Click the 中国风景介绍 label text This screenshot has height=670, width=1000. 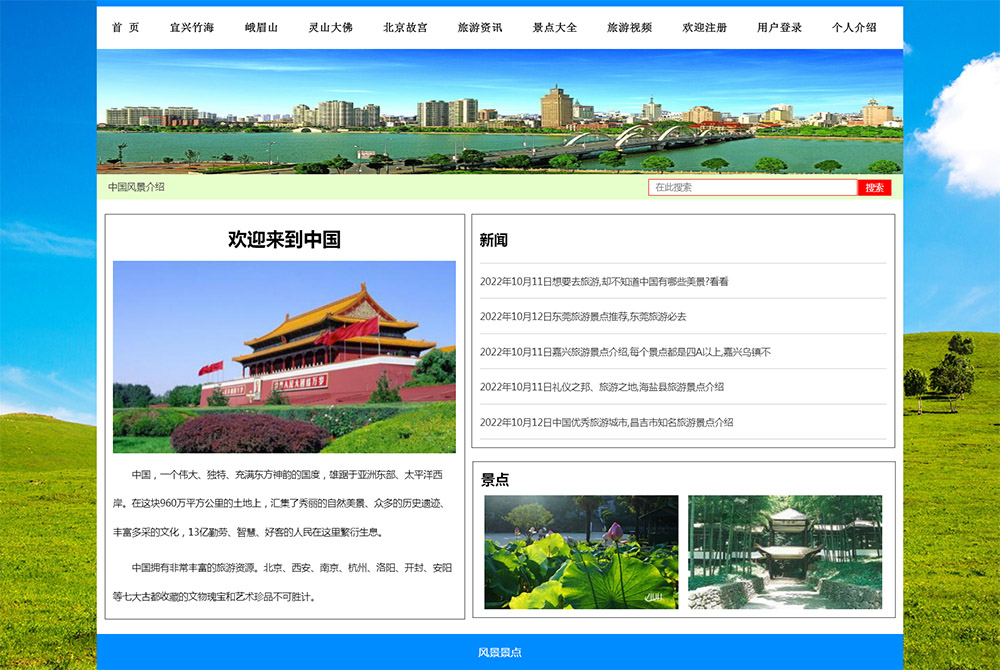[136, 187]
